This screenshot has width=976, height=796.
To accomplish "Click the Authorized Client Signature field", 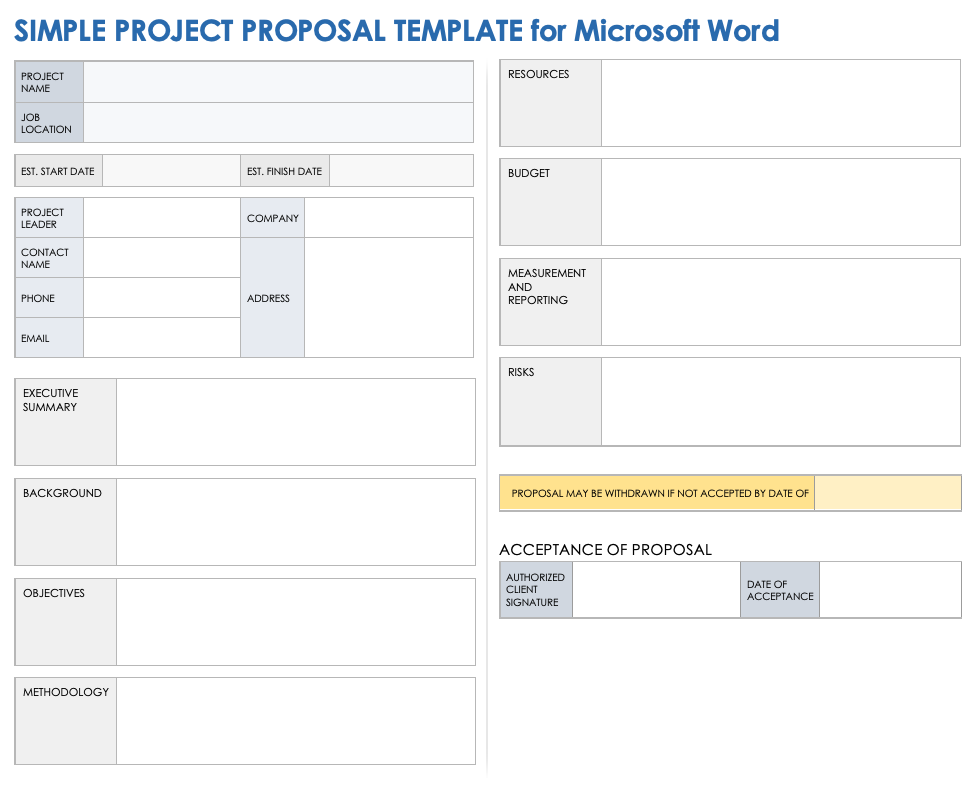I will tap(656, 590).
